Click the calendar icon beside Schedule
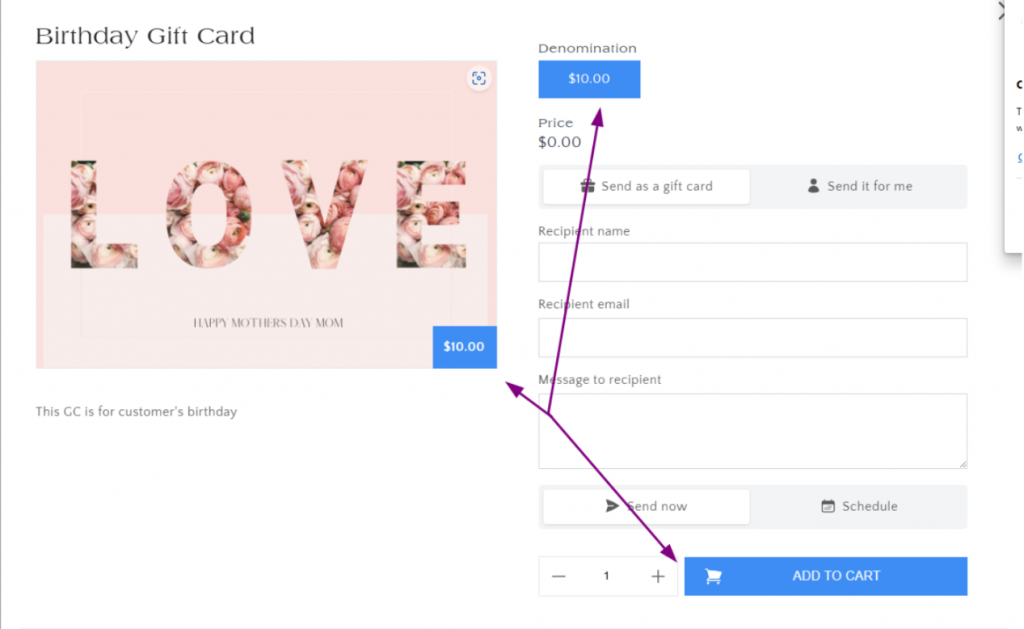 (827, 506)
